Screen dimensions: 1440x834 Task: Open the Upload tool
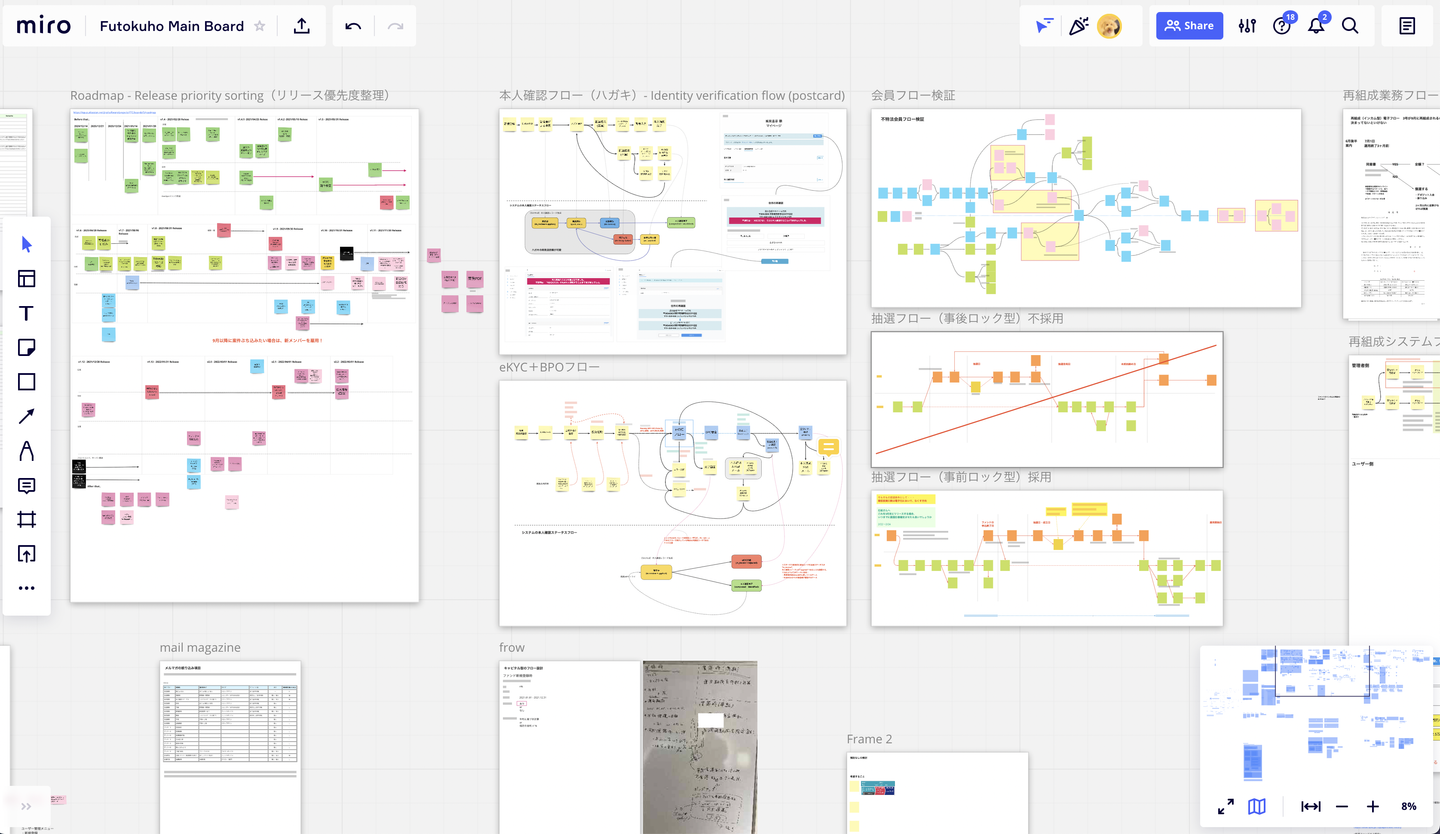(x=27, y=554)
